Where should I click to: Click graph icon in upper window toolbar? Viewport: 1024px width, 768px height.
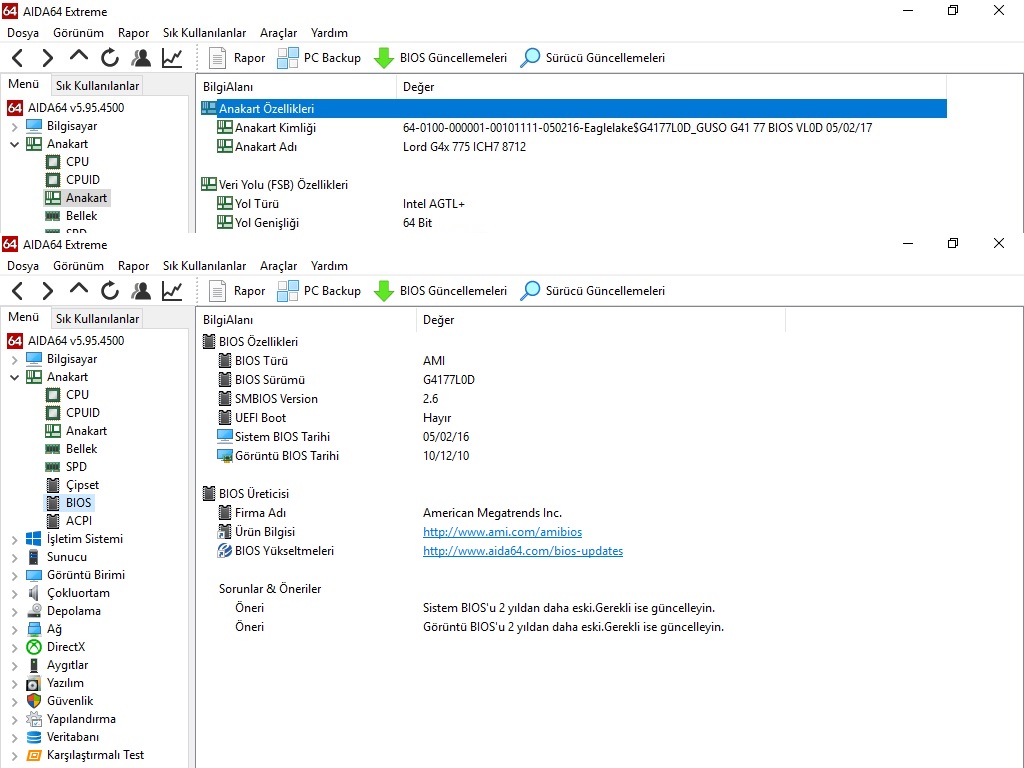tap(172, 57)
